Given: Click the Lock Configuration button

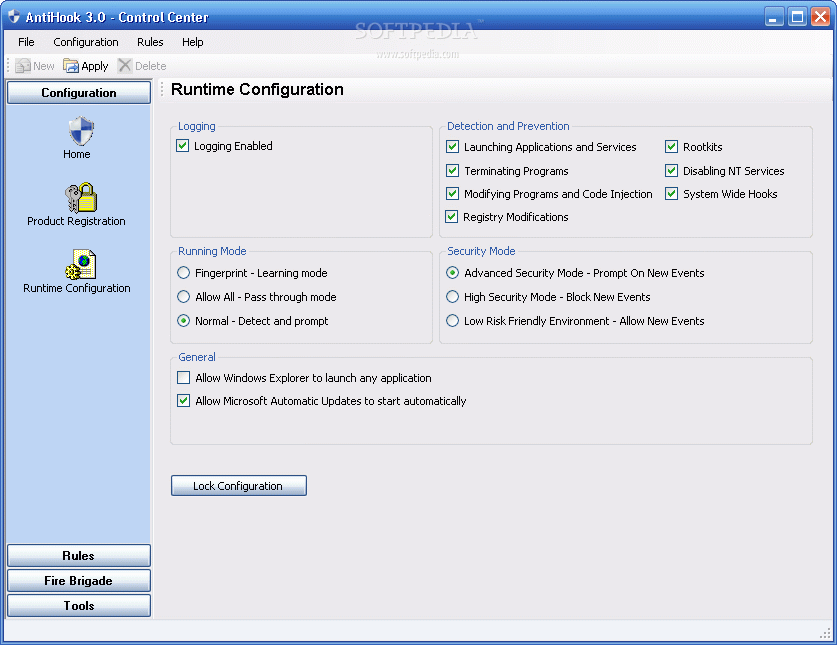Looking at the screenshot, I should click(x=239, y=485).
